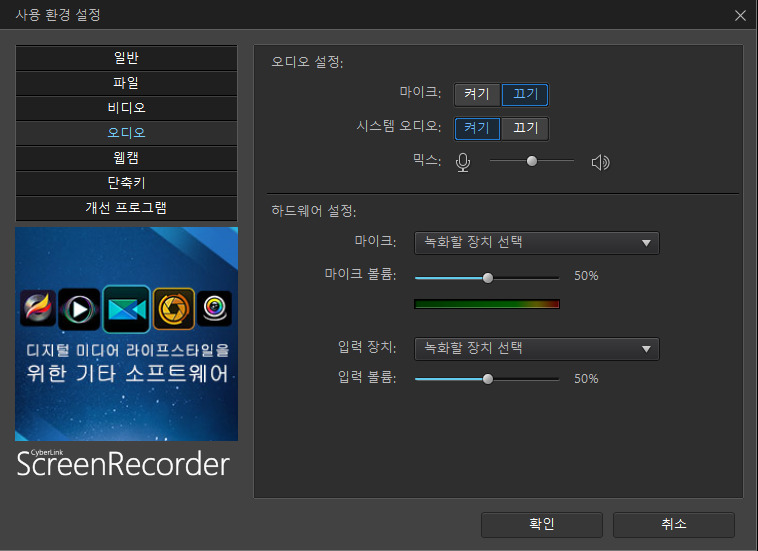Screen dimensions: 758x551
Task: Click the 입력 볼륨 slider handle
Action: point(488,379)
